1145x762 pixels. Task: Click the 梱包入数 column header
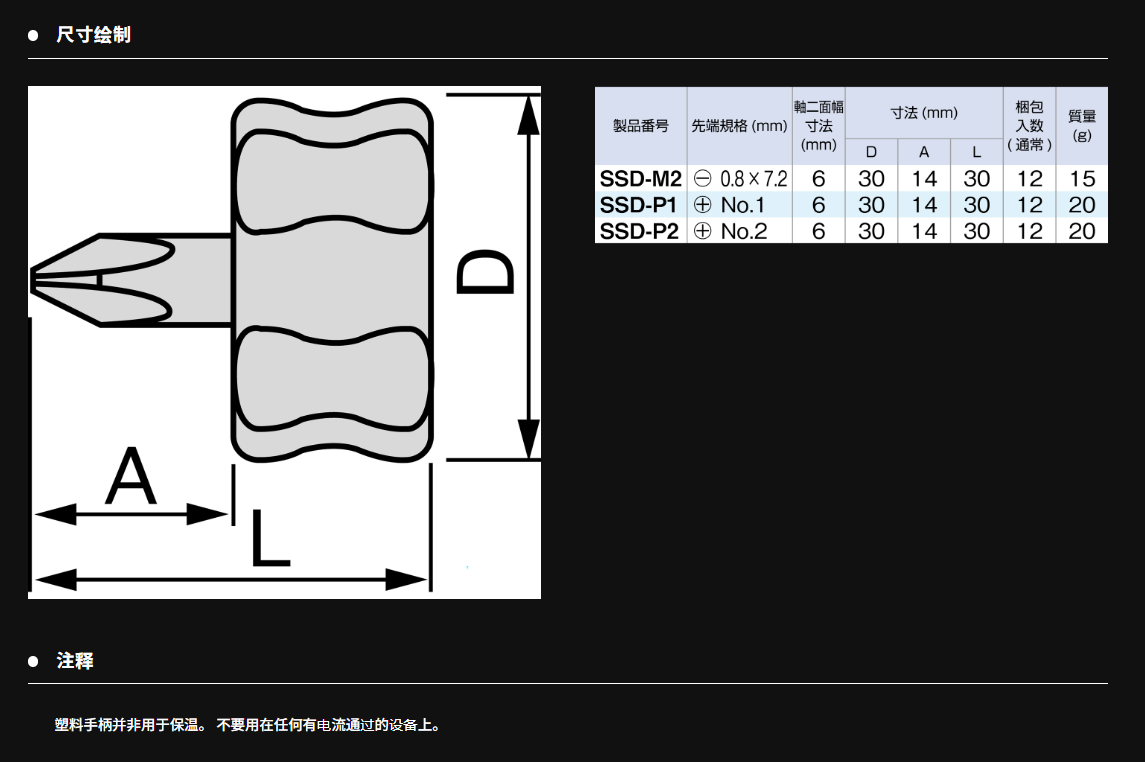tap(1029, 126)
